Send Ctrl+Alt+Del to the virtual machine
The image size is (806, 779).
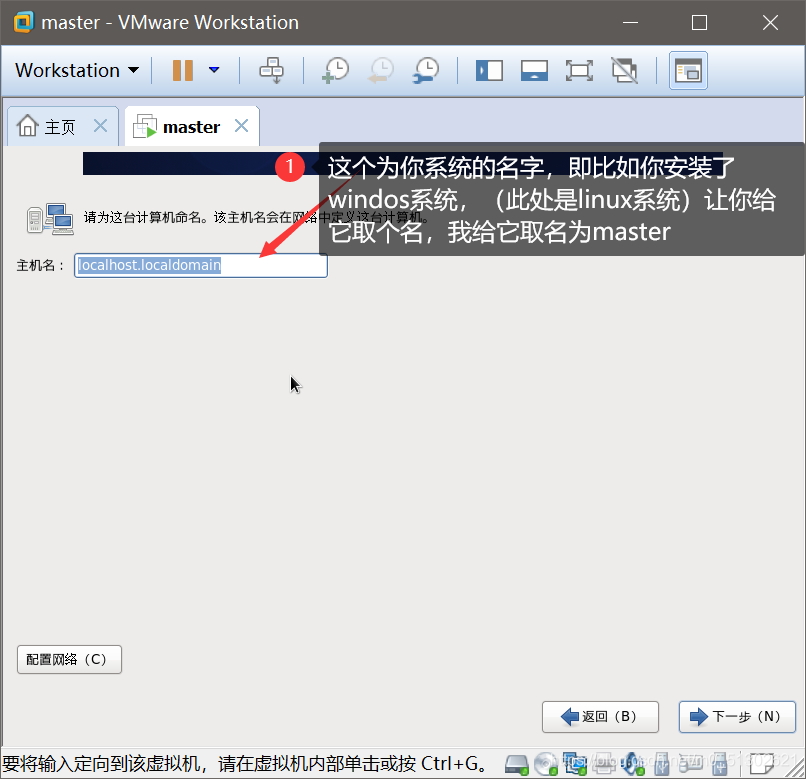271,70
